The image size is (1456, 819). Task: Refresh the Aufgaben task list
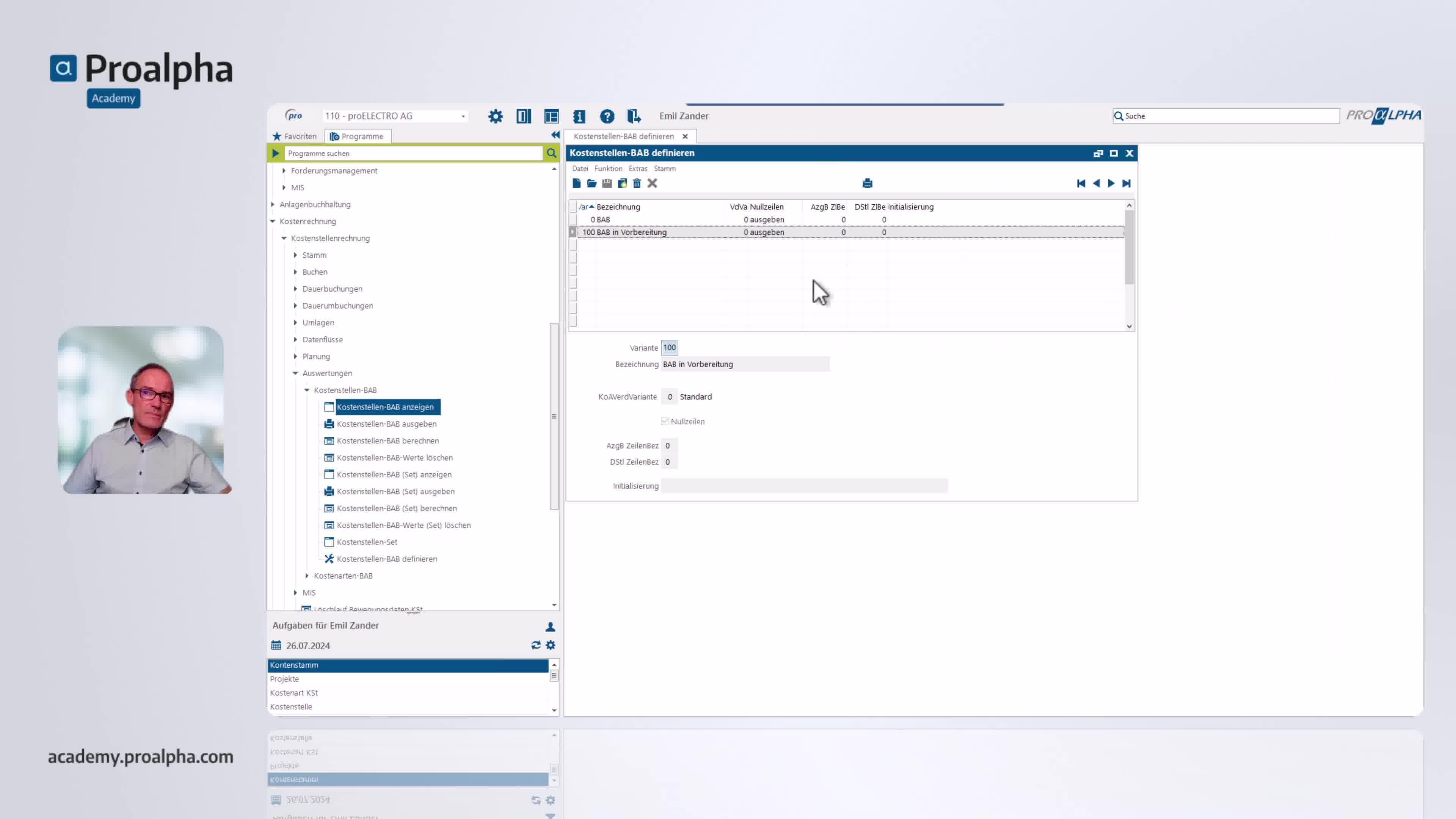tap(536, 645)
